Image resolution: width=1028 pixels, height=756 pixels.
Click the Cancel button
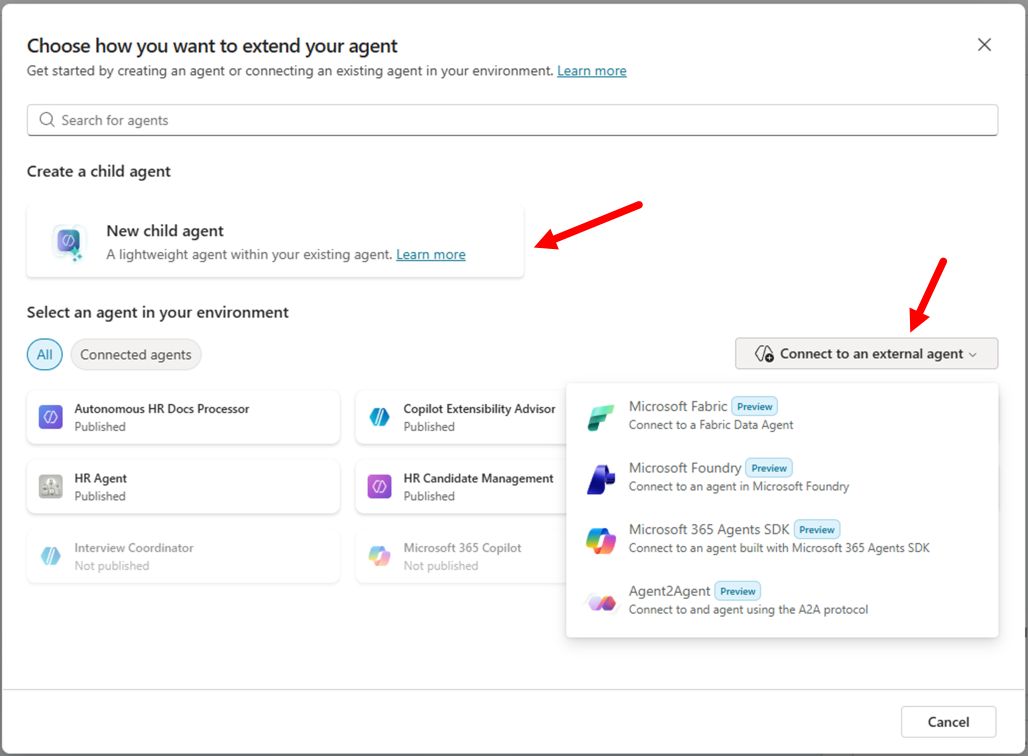pyautogui.click(x=947, y=721)
